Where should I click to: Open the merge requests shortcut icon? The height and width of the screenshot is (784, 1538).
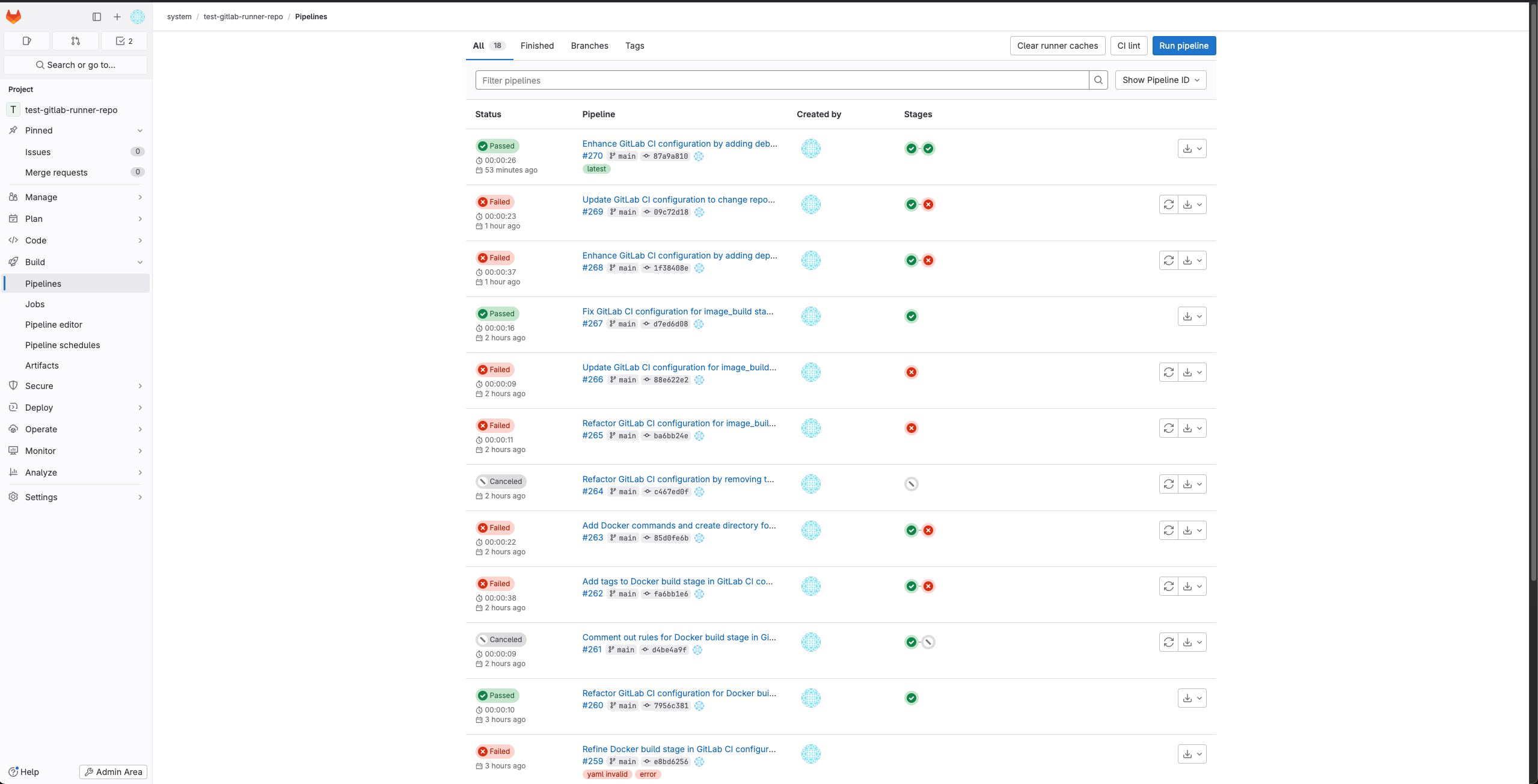coord(75,41)
